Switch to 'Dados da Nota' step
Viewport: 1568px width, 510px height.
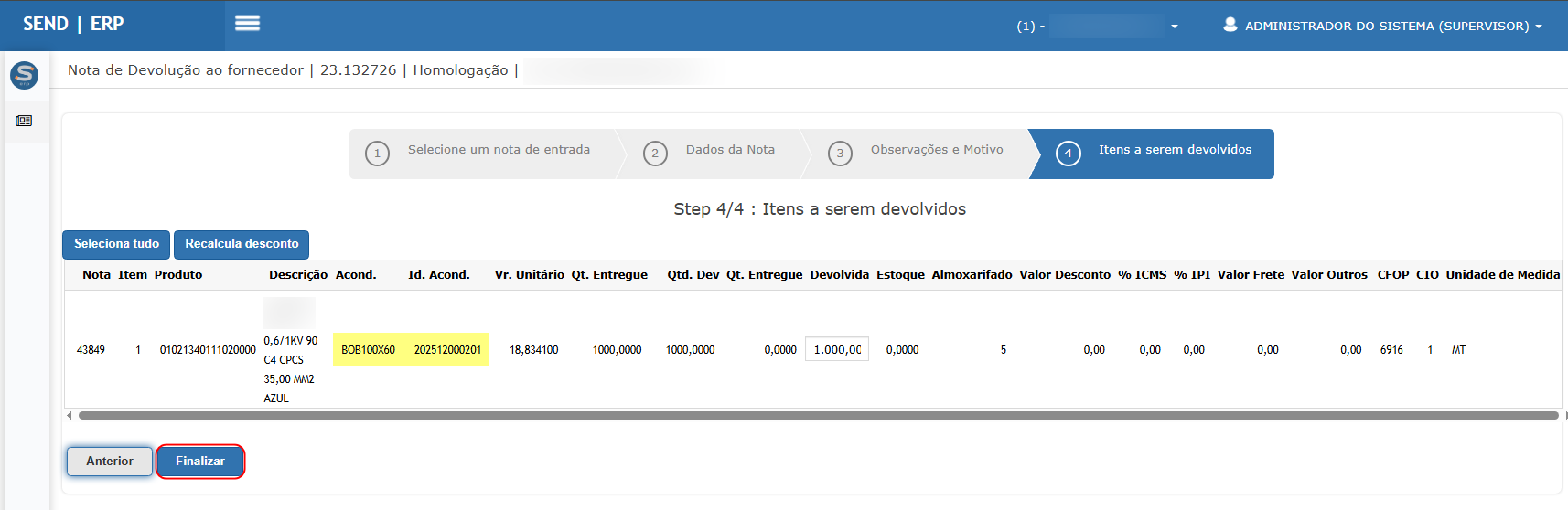[x=730, y=150]
